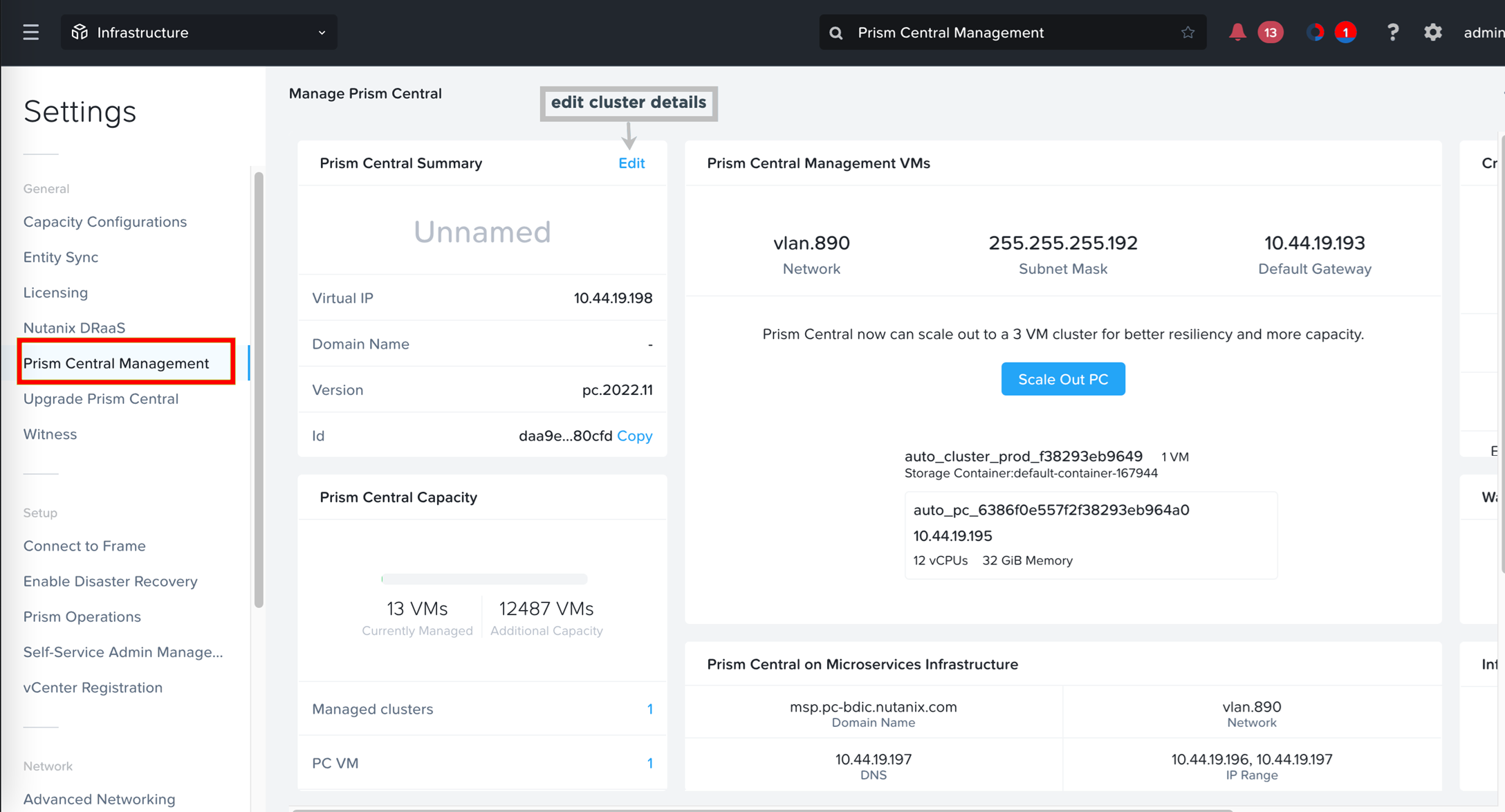Open vCenter Registration setup
This screenshot has width=1505, height=812.
93,688
